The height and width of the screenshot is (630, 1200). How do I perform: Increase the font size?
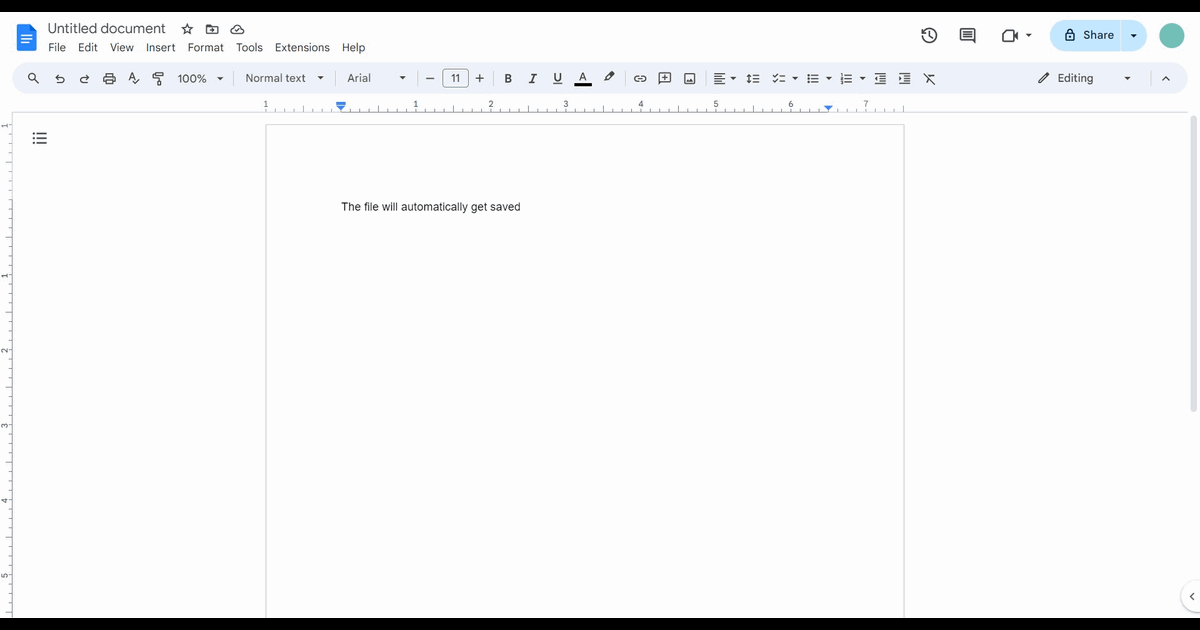[480, 78]
